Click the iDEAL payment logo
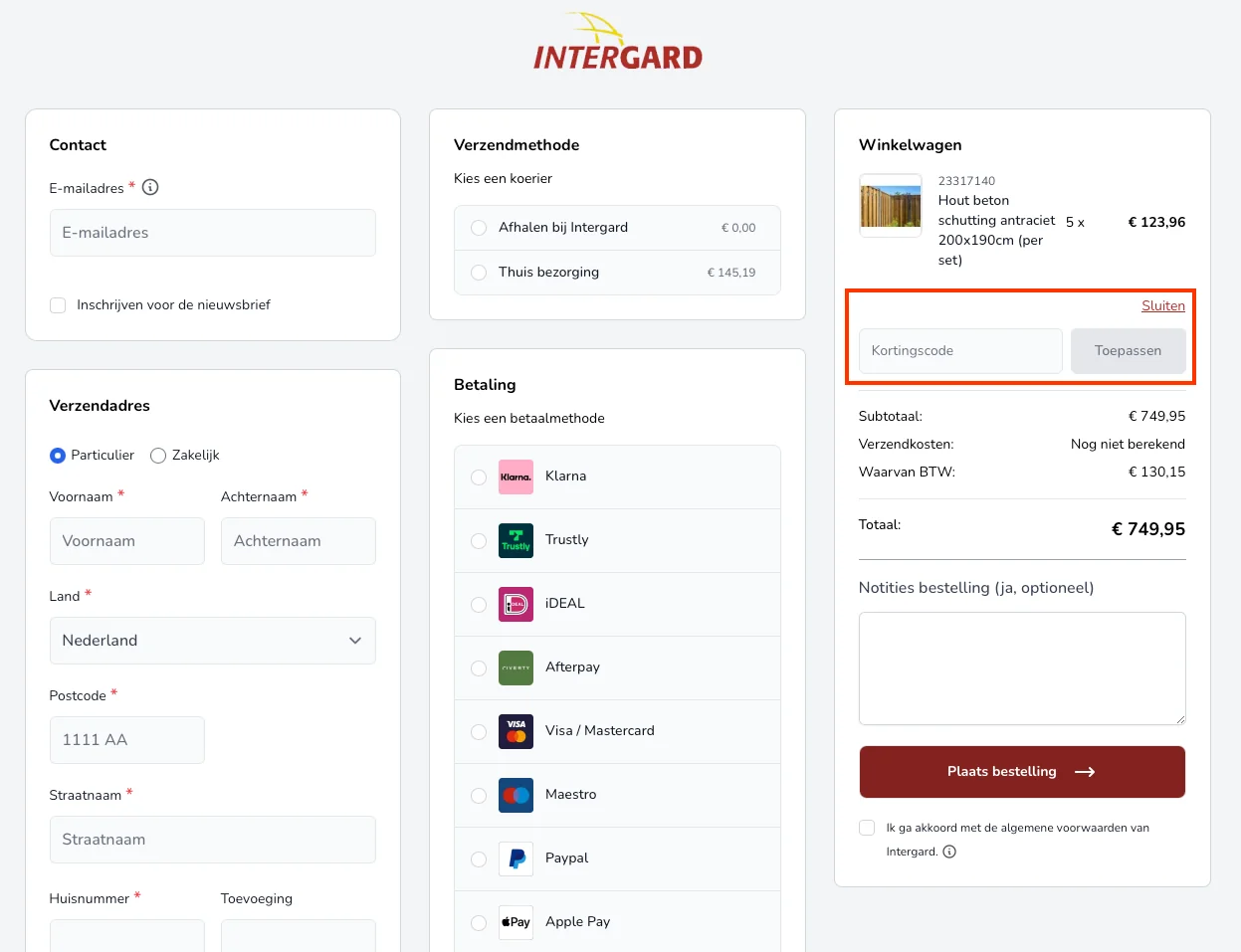1241x952 pixels. tap(516, 604)
